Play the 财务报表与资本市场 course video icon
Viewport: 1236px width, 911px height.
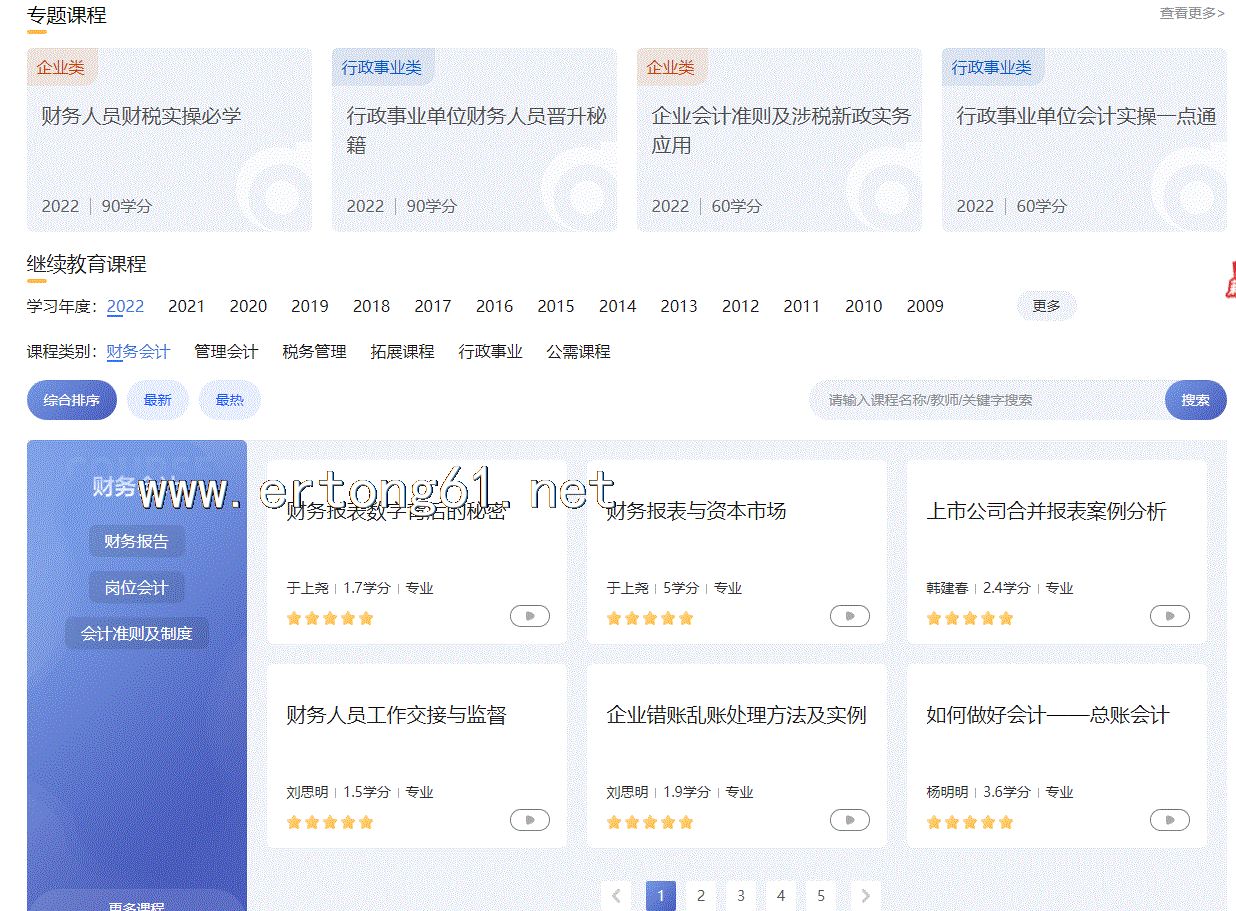point(849,616)
